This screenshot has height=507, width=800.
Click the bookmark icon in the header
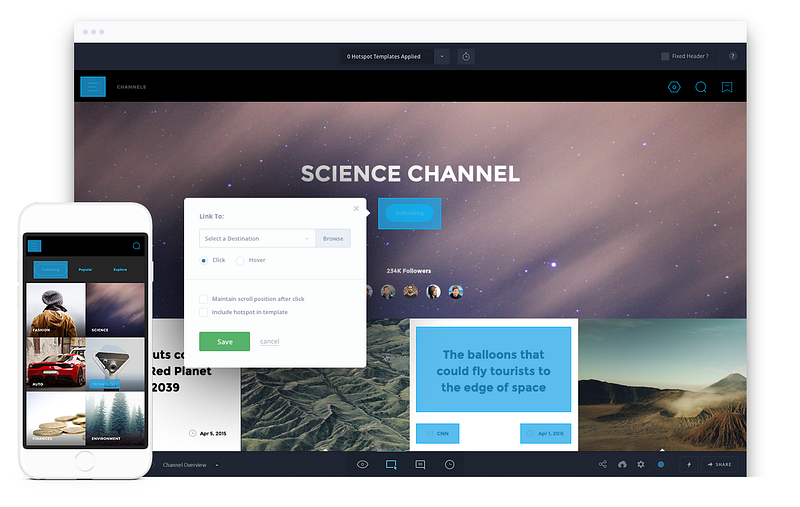tap(727, 87)
